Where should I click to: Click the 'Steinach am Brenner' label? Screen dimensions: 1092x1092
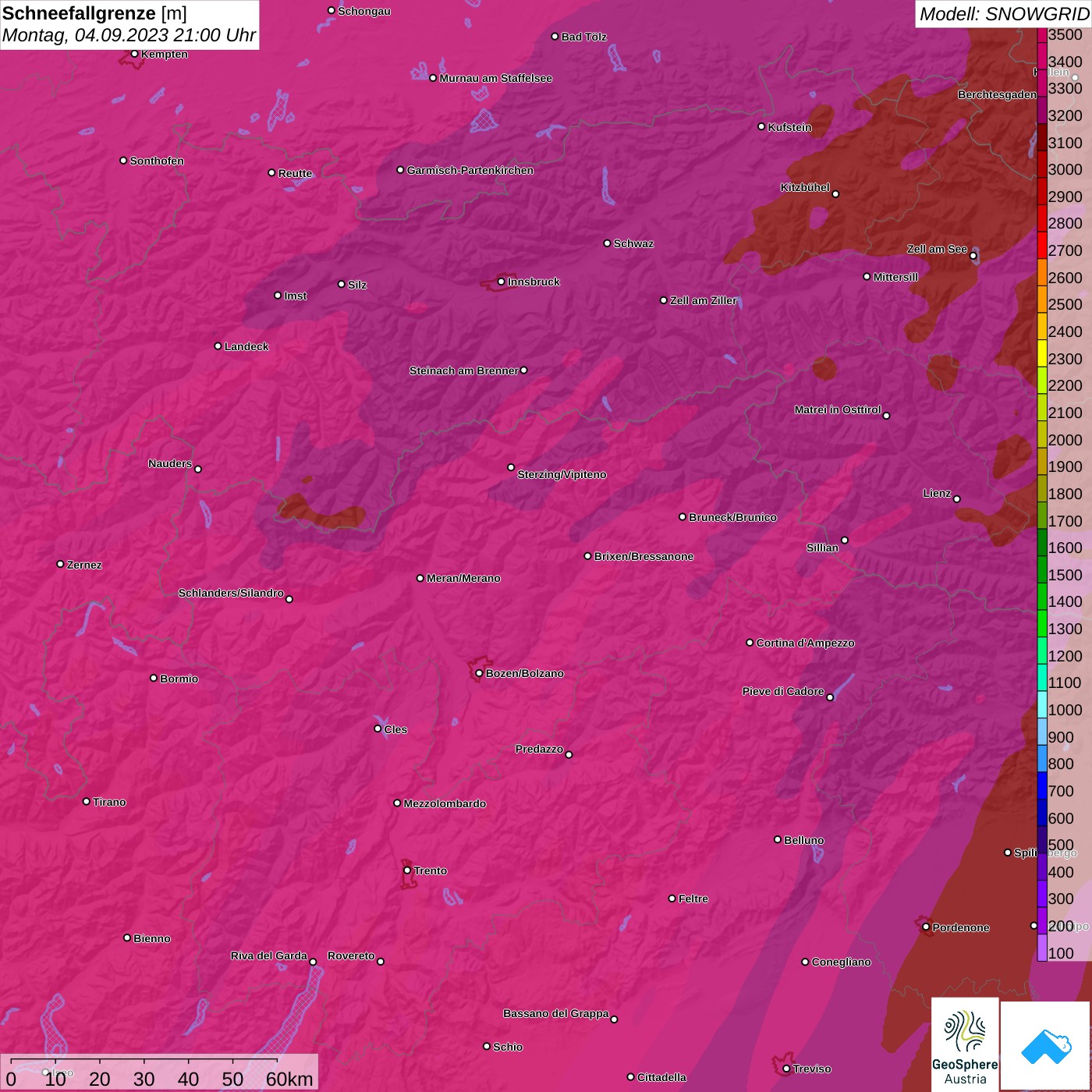coord(464,370)
